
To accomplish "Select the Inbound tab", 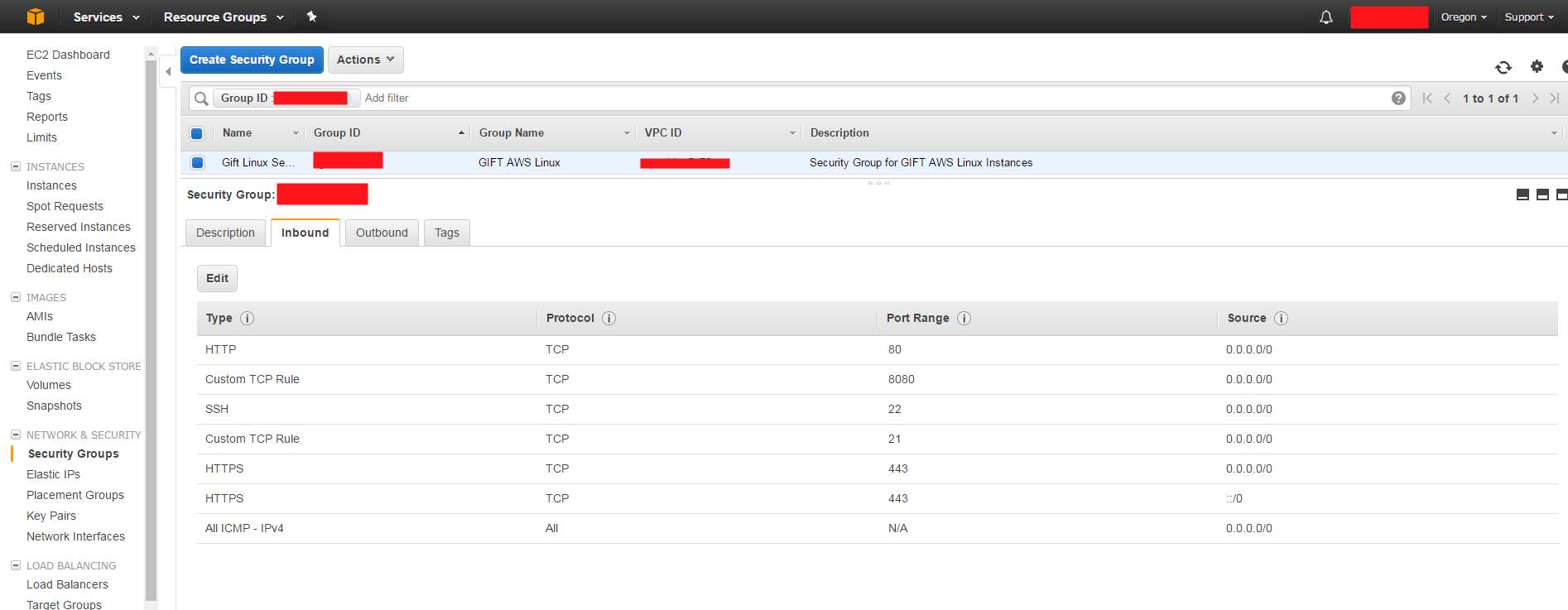I will pyautogui.click(x=305, y=233).
